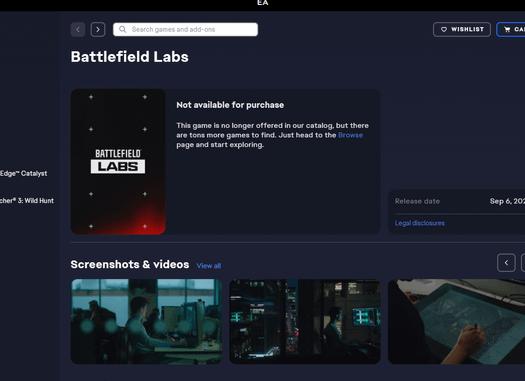
Task: Open the Legal disclosures link
Action: 420,223
